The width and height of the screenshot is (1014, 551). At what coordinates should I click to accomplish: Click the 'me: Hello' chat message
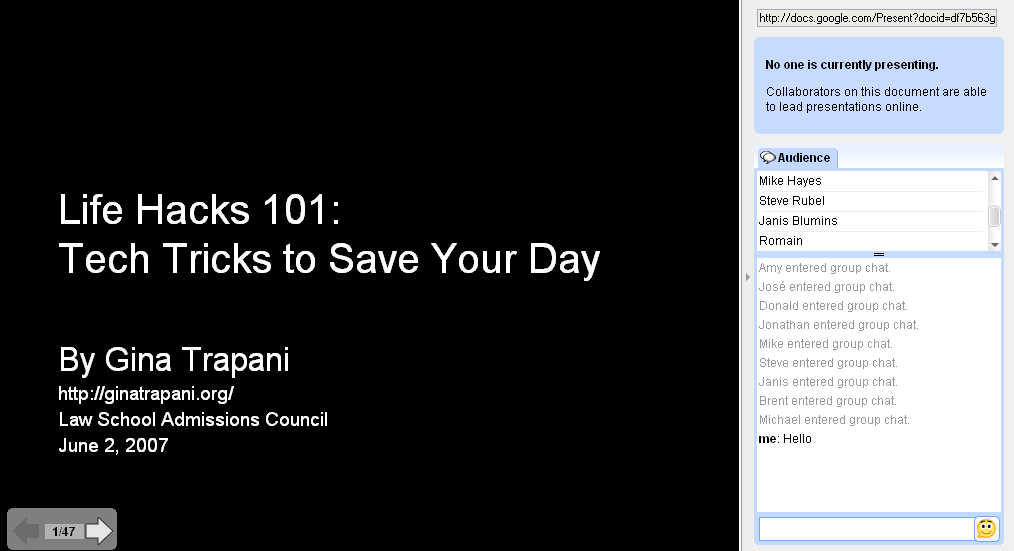(x=785, y=439)
